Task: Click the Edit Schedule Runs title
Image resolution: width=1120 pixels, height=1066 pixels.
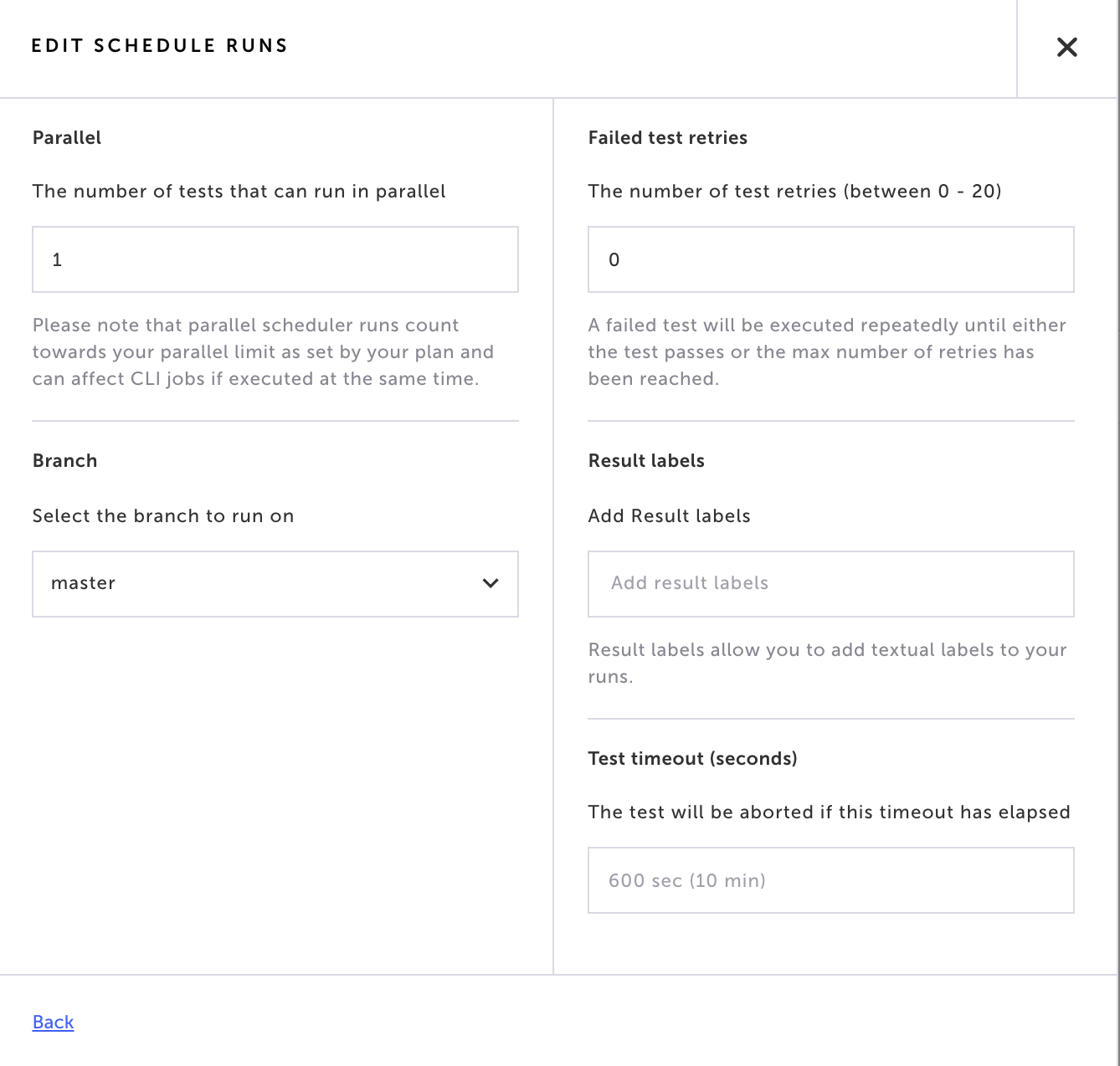Action: tap(159, 46)
